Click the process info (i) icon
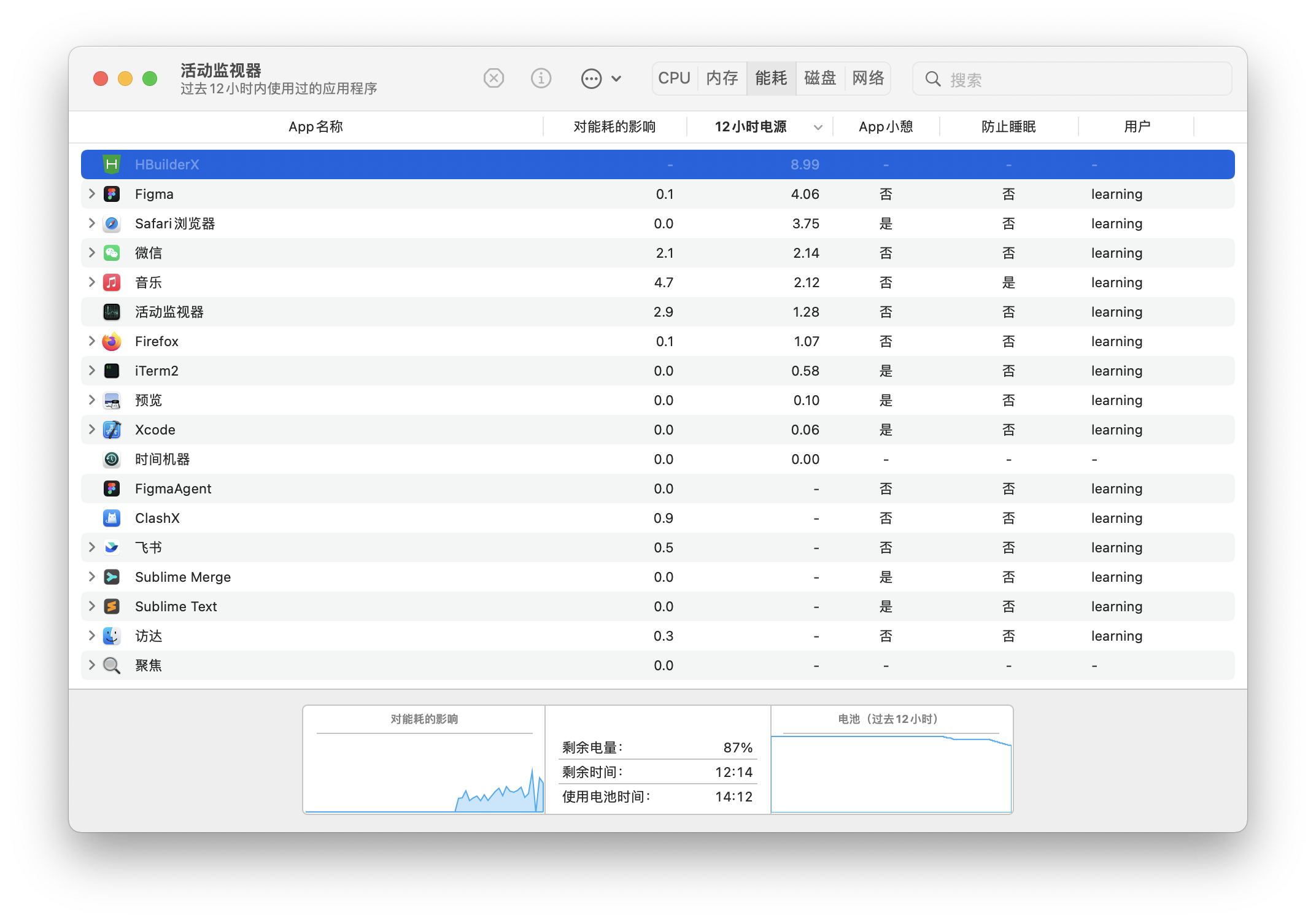Viewport: 1316px width, 923px height. pyautogui.click(x=541, y=79)
